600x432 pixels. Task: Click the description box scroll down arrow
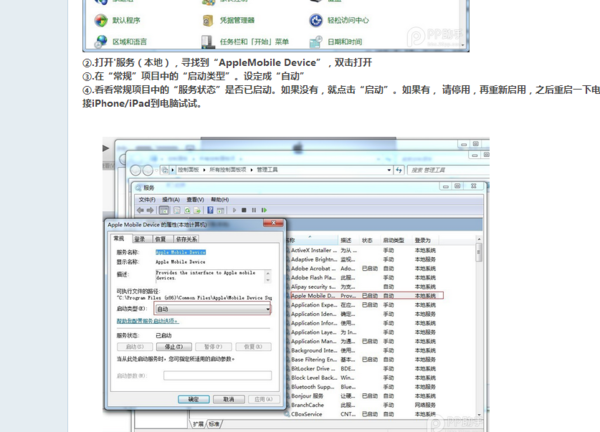(268, 280)
